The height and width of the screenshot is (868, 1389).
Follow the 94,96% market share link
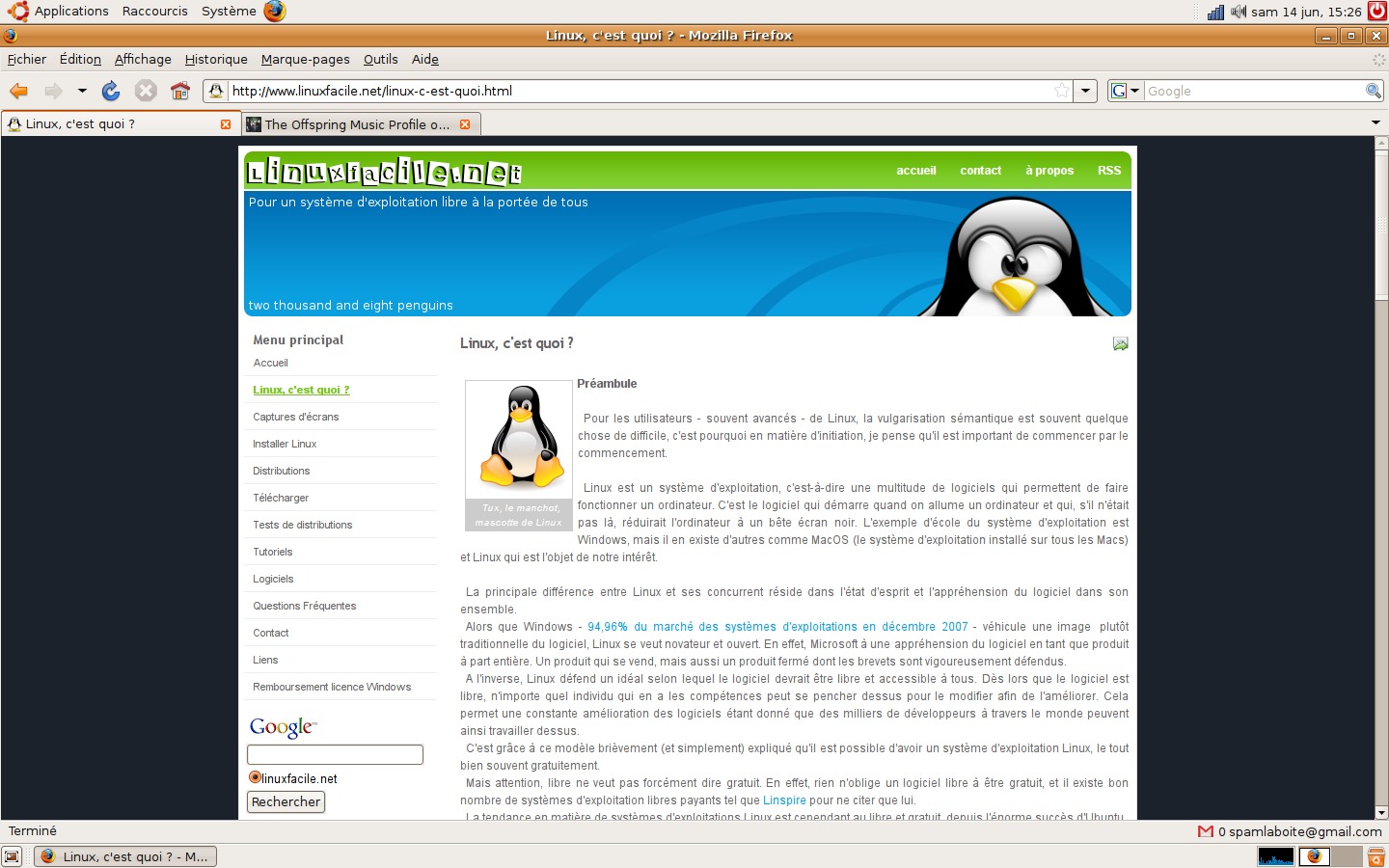777,627
